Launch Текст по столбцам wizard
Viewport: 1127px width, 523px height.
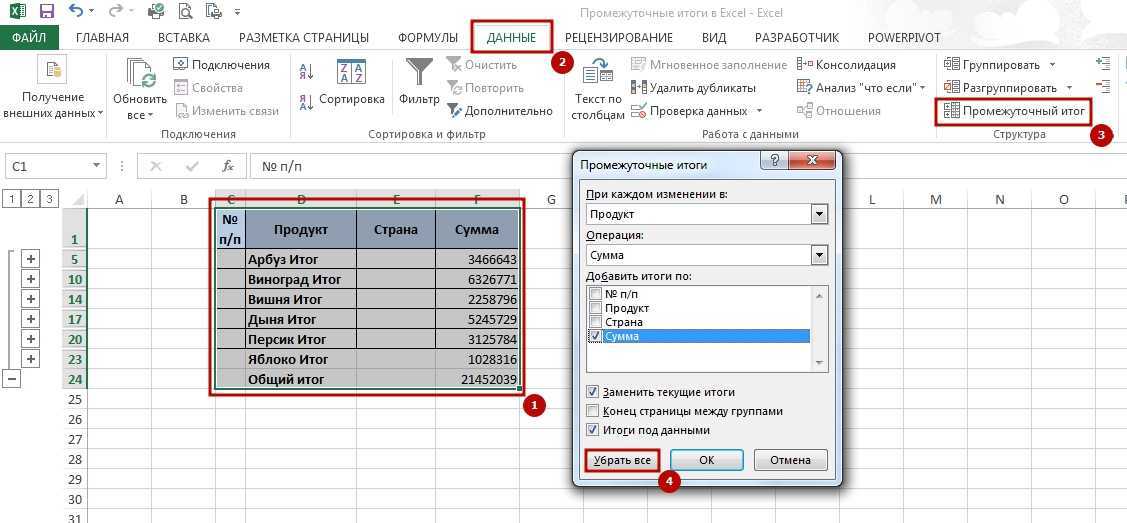click(598, 90)
